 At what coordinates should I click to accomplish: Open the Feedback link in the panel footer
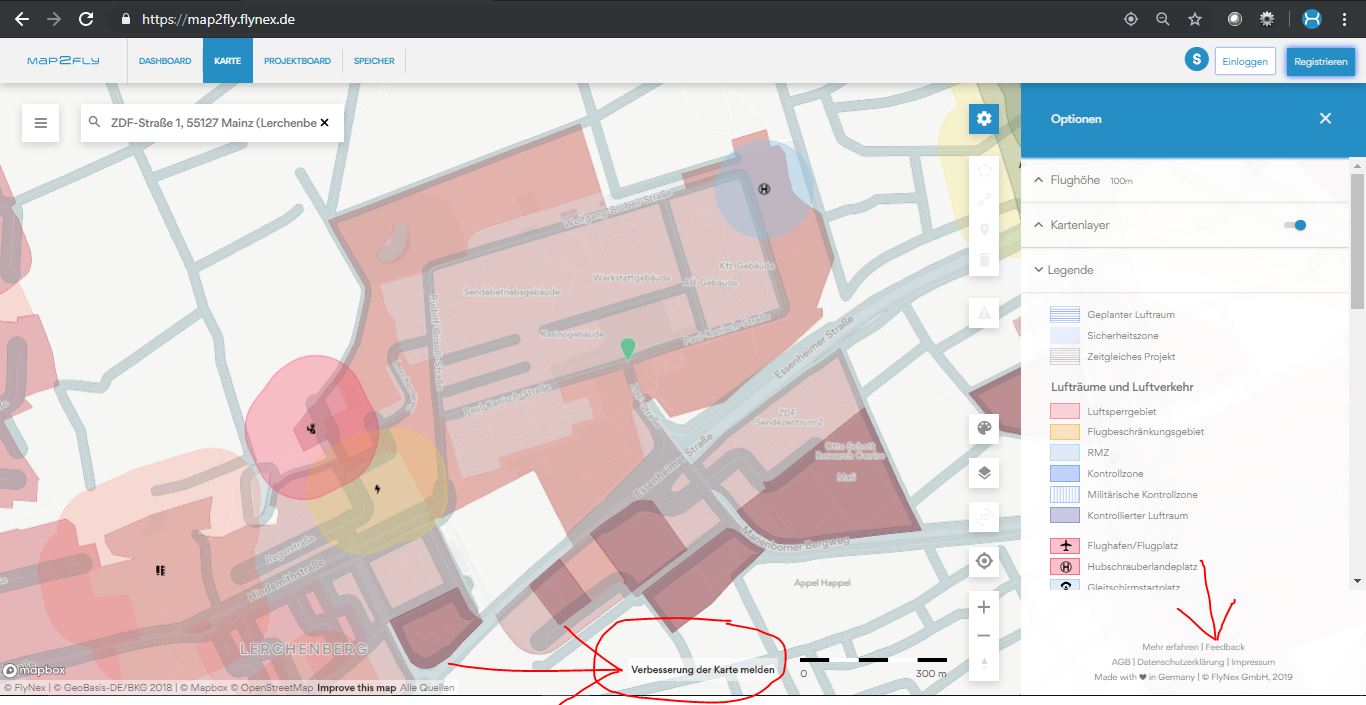(x=1222, y=646)
